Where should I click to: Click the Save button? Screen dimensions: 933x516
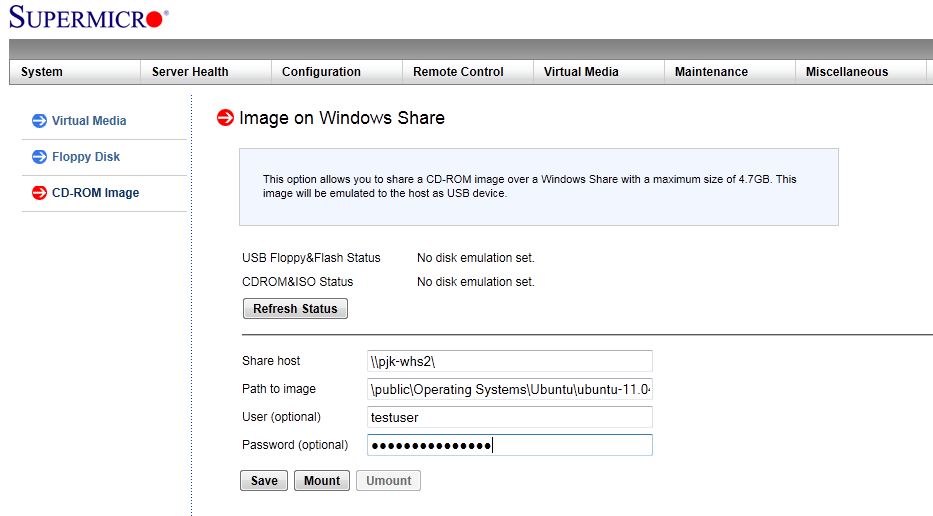(264, 481)
